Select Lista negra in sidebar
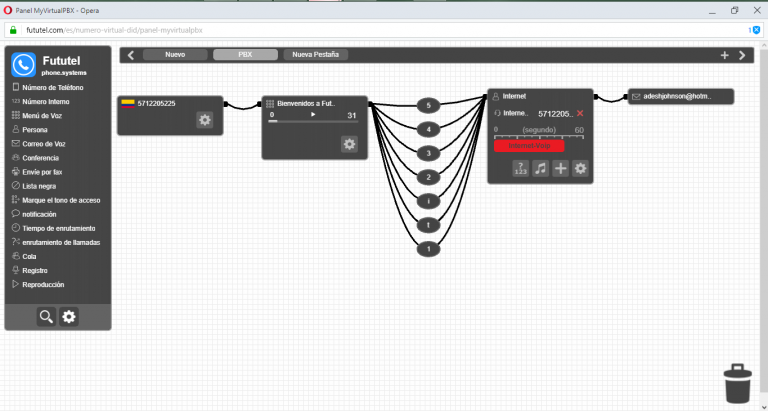Screen dimensions: 768x411 point(34,186)
